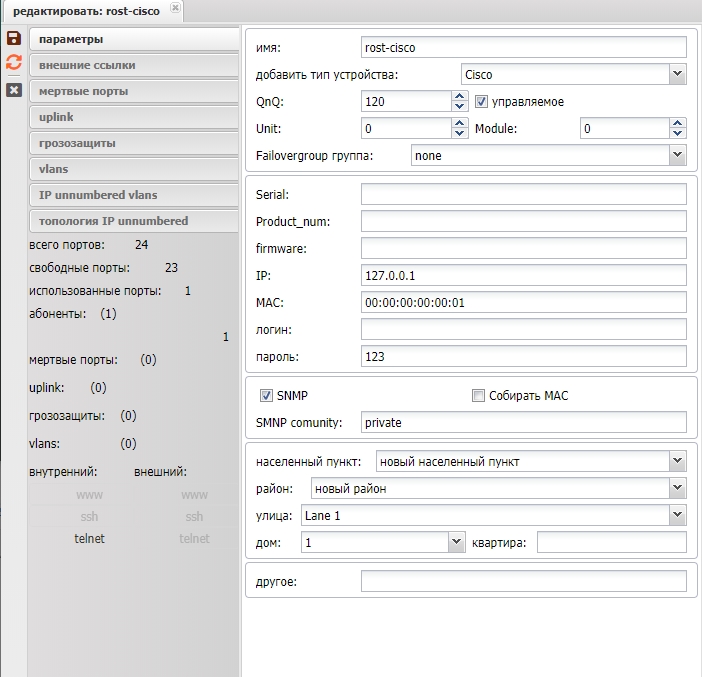
Task: Click the orange refresh icon
Action: 14,63
